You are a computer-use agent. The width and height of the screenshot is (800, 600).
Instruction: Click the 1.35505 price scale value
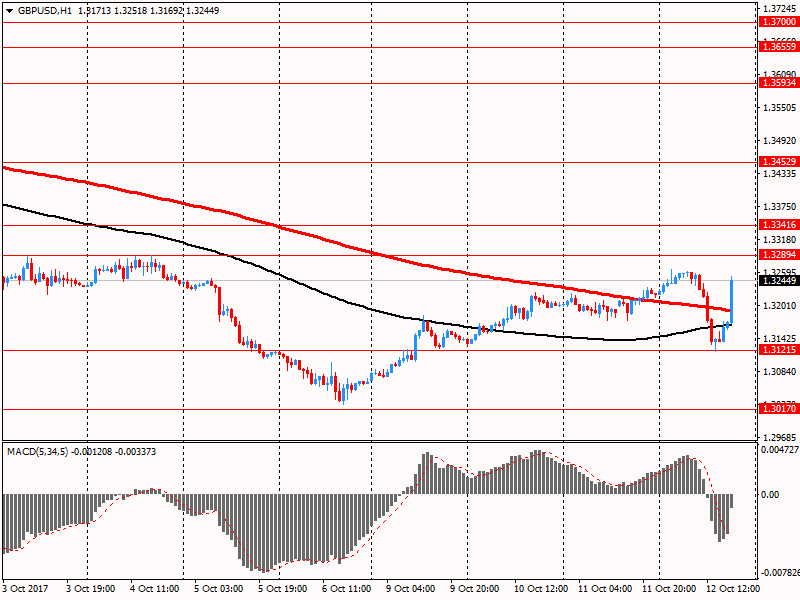click(780, 108)
